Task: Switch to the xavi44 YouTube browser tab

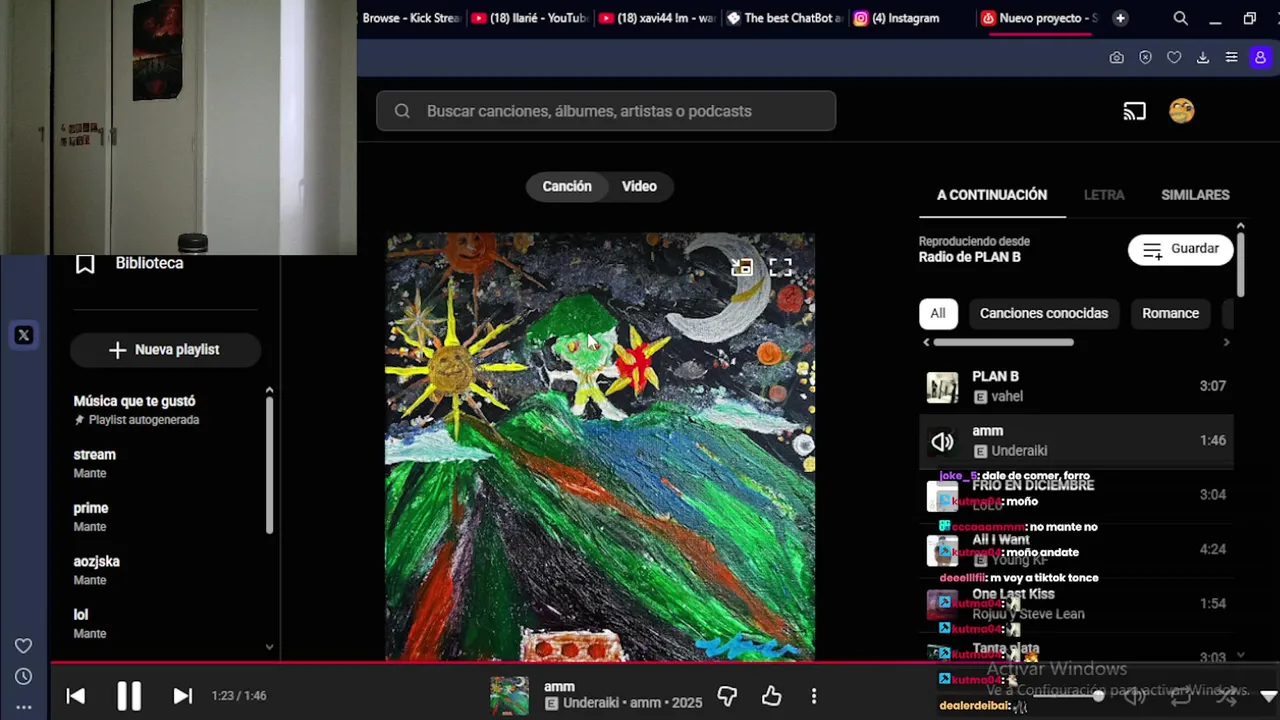Action: 657,18
